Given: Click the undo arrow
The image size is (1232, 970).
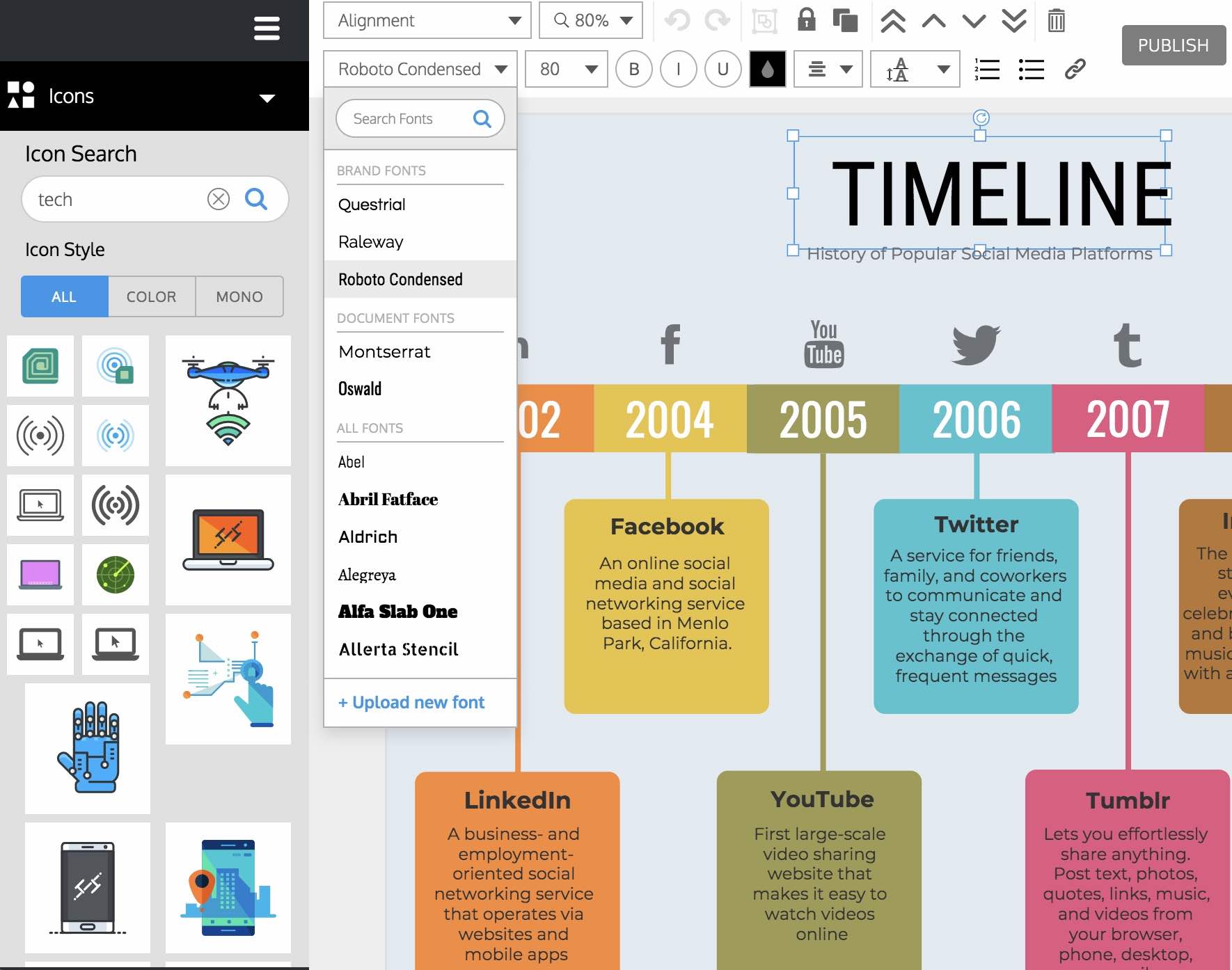Looking at the screenshot, I should point(677,20).
